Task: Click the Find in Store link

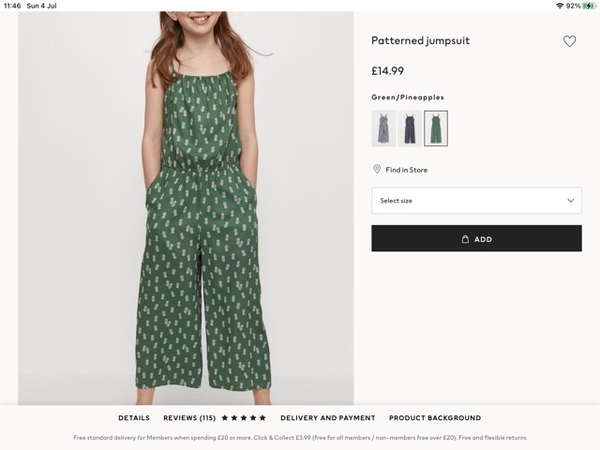Action: [406, 170]
